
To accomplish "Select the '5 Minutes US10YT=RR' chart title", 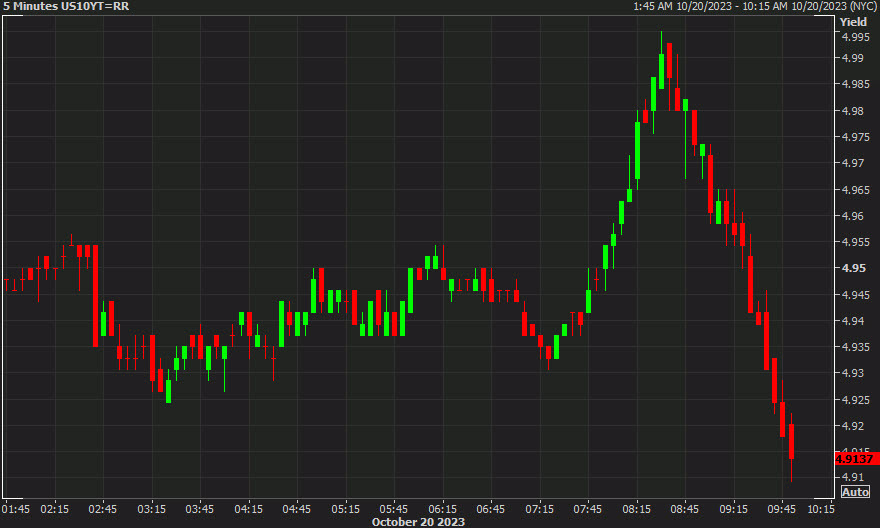I will (66, 6).
